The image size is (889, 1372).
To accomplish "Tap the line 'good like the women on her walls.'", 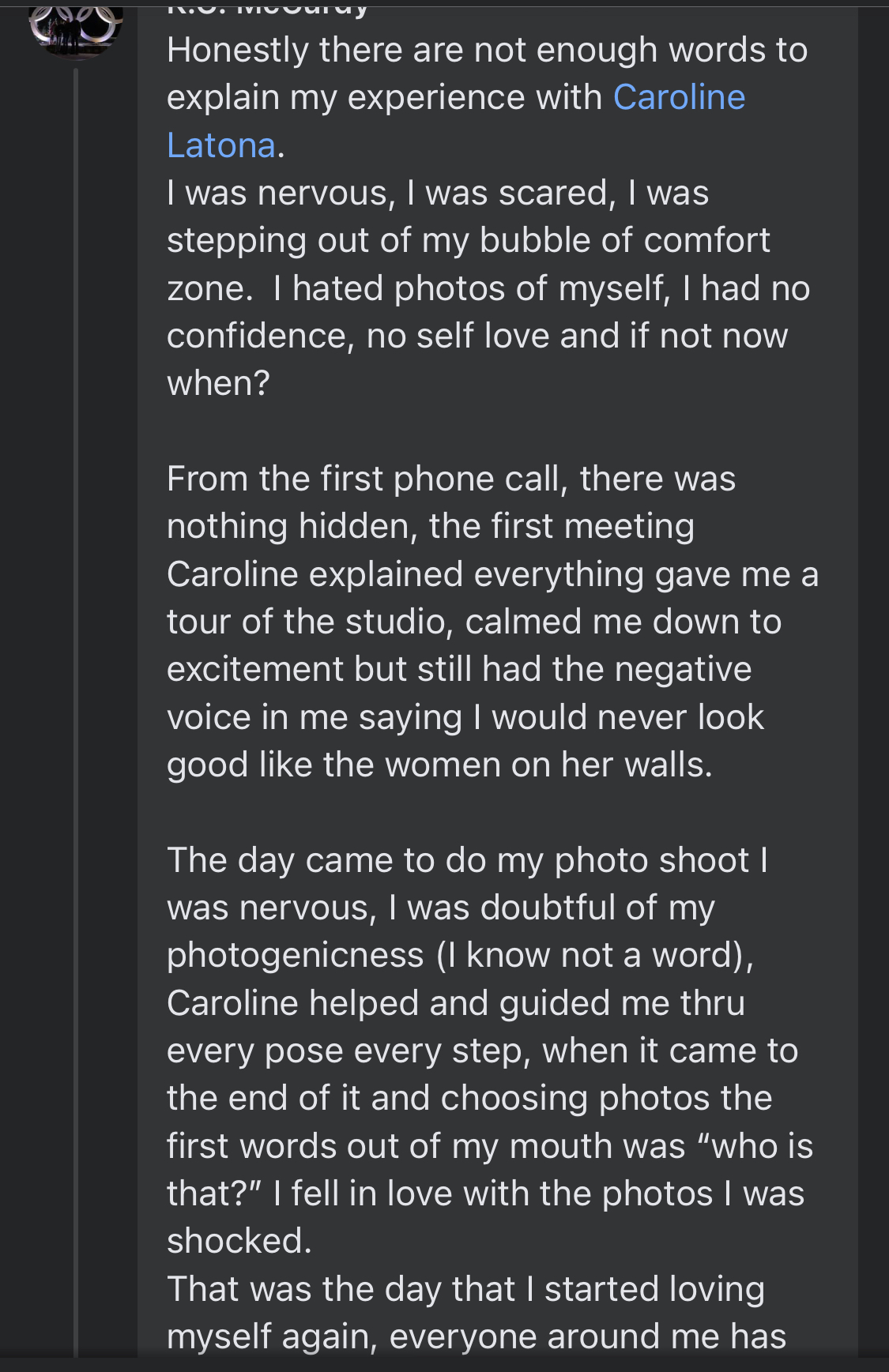I will tap(439, 765).
